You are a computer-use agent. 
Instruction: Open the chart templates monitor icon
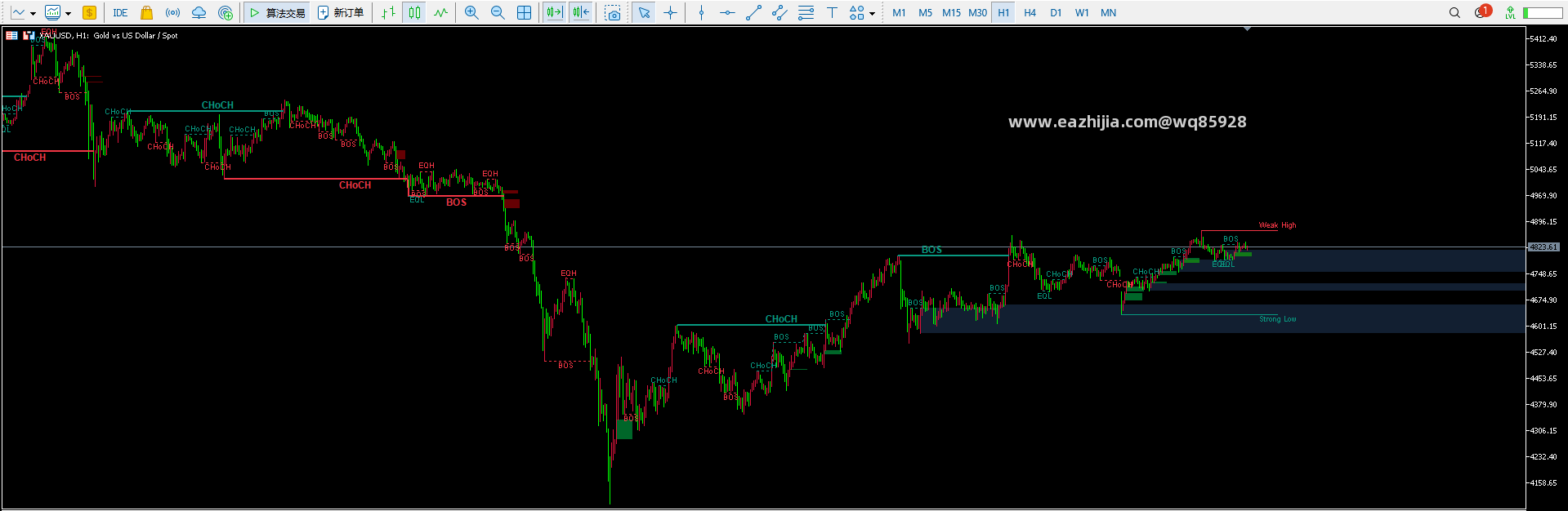pos(53,12)
